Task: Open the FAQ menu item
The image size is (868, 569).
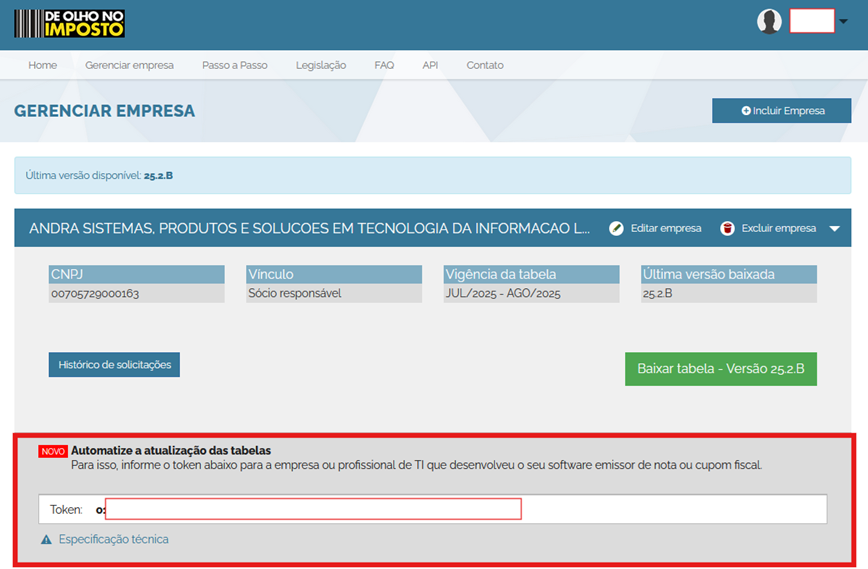Action: point(384,65)
